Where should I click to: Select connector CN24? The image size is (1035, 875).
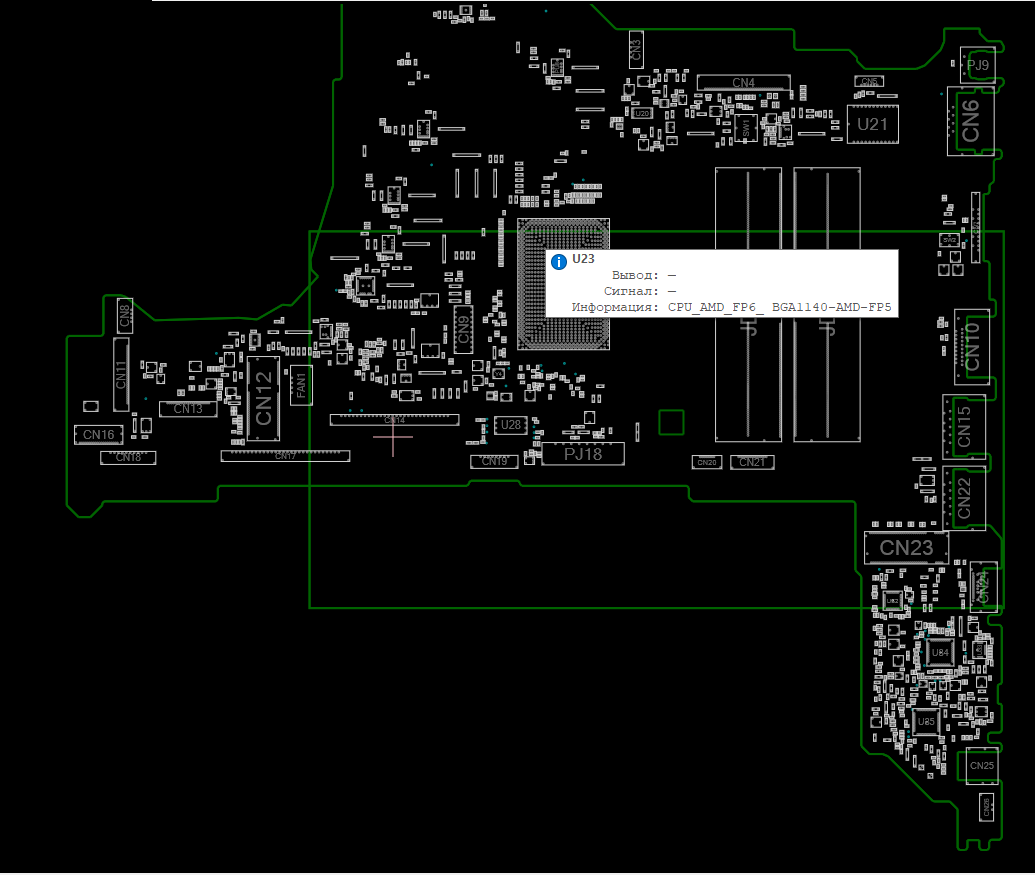[984, 587]
